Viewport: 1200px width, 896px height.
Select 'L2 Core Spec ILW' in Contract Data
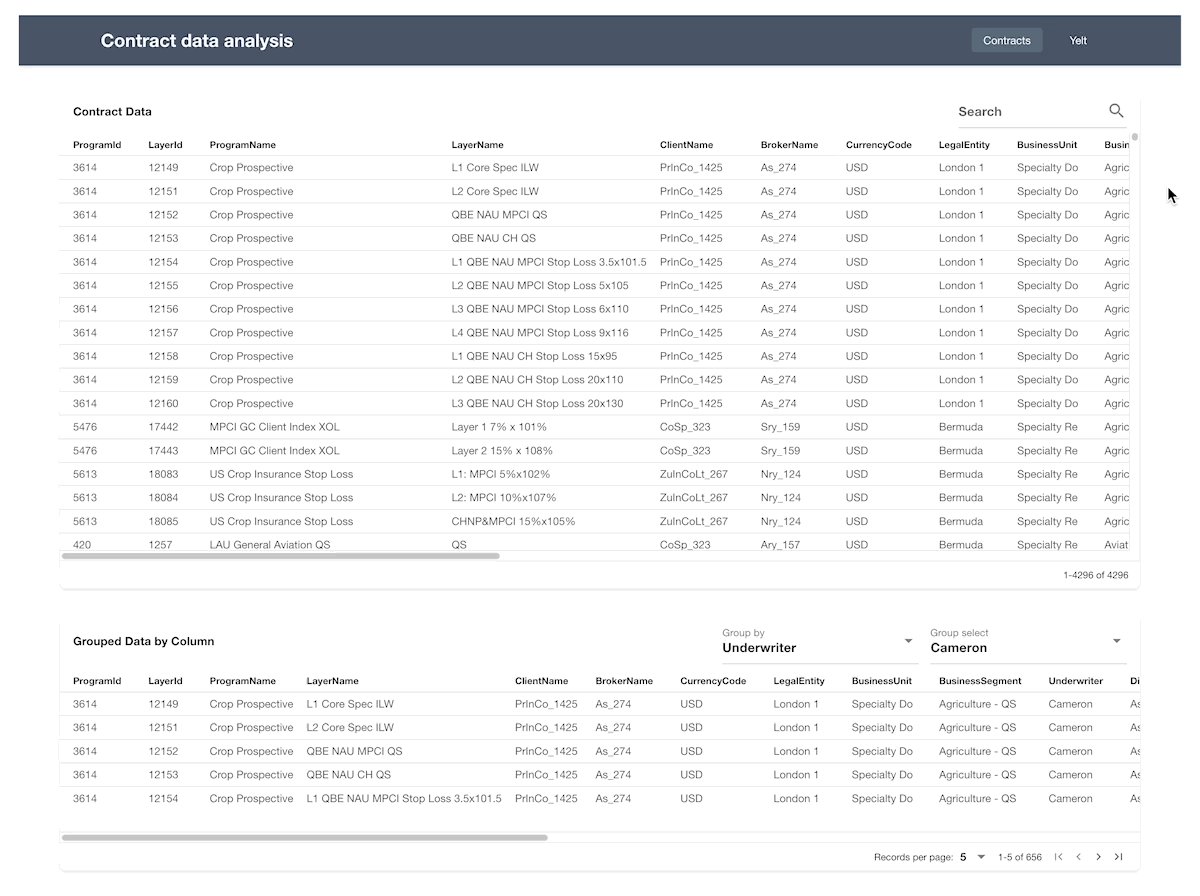click(495, 191)
